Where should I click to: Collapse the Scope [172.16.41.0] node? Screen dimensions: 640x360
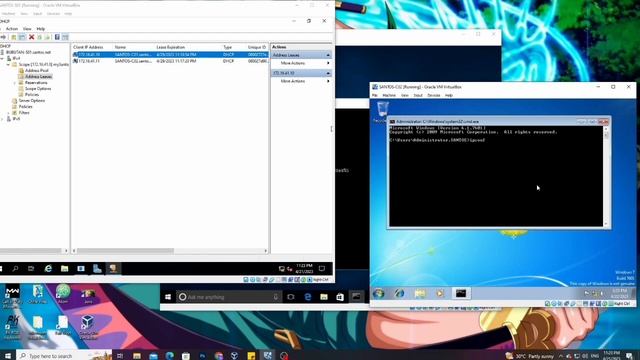(8, 64)
